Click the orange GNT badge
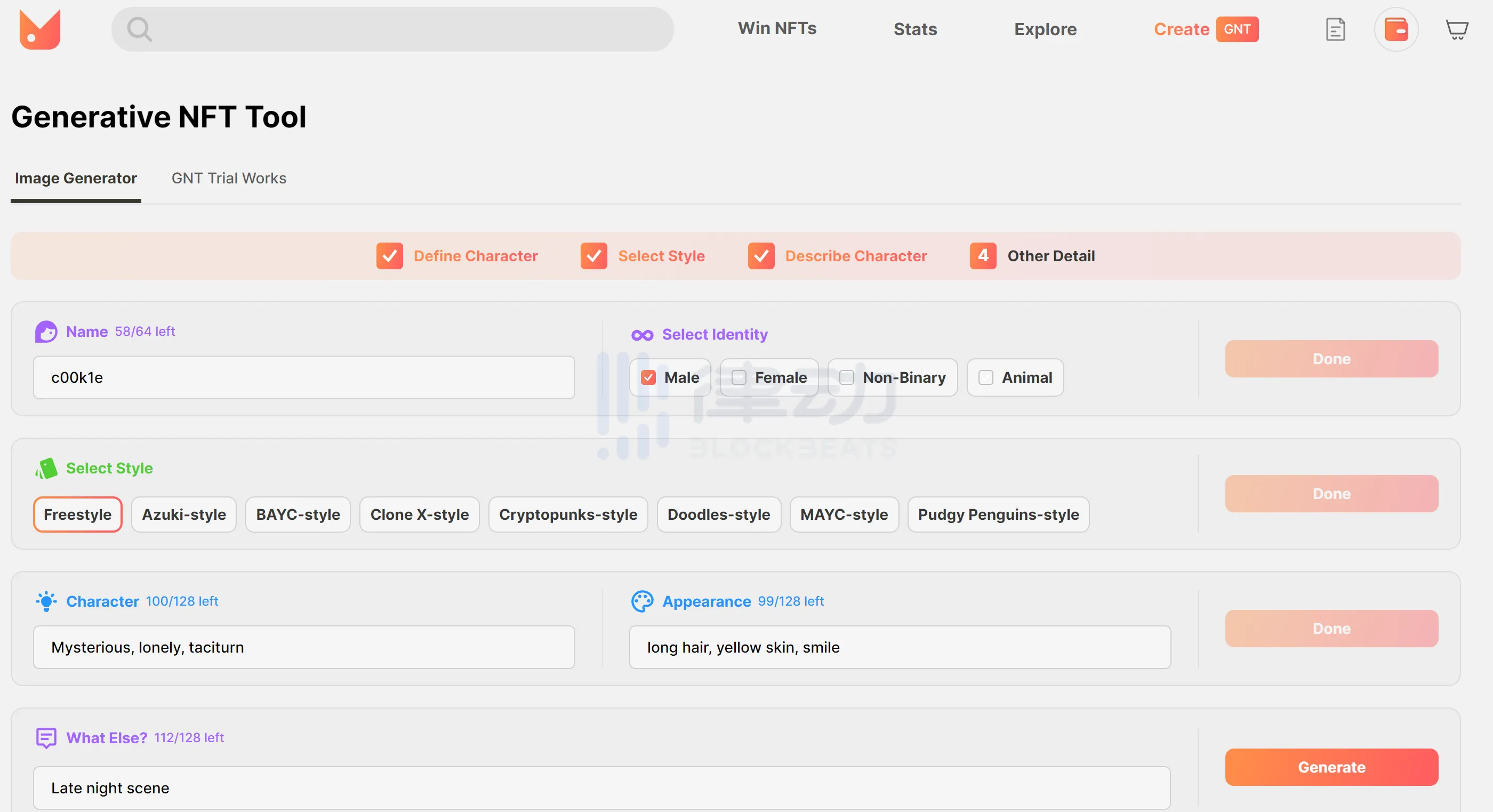The image size is (1493, 812). pyautogui.click(x=1237, y=29)
